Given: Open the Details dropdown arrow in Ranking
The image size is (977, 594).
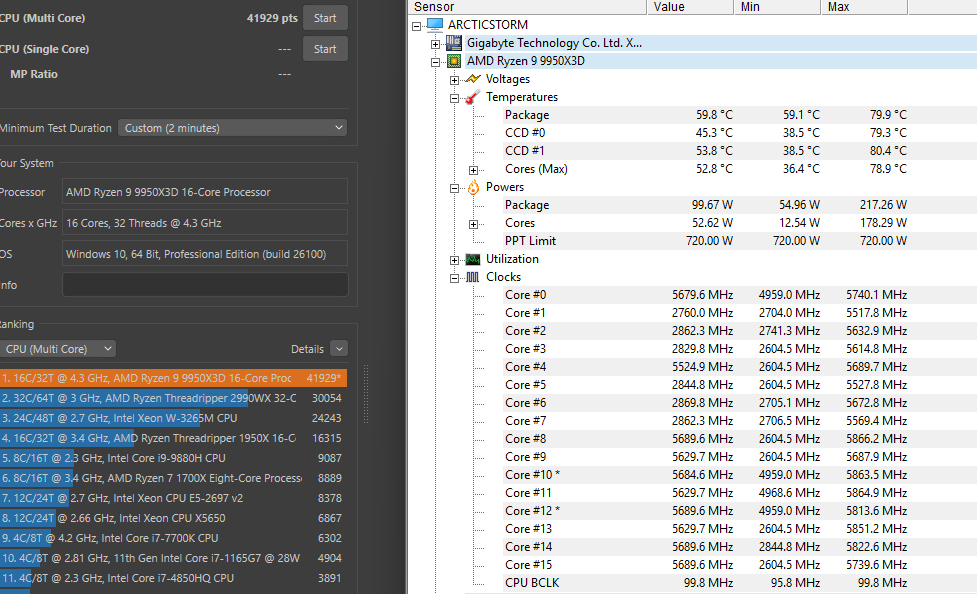Looking at the screenshot, I should [x=339, y=349].
